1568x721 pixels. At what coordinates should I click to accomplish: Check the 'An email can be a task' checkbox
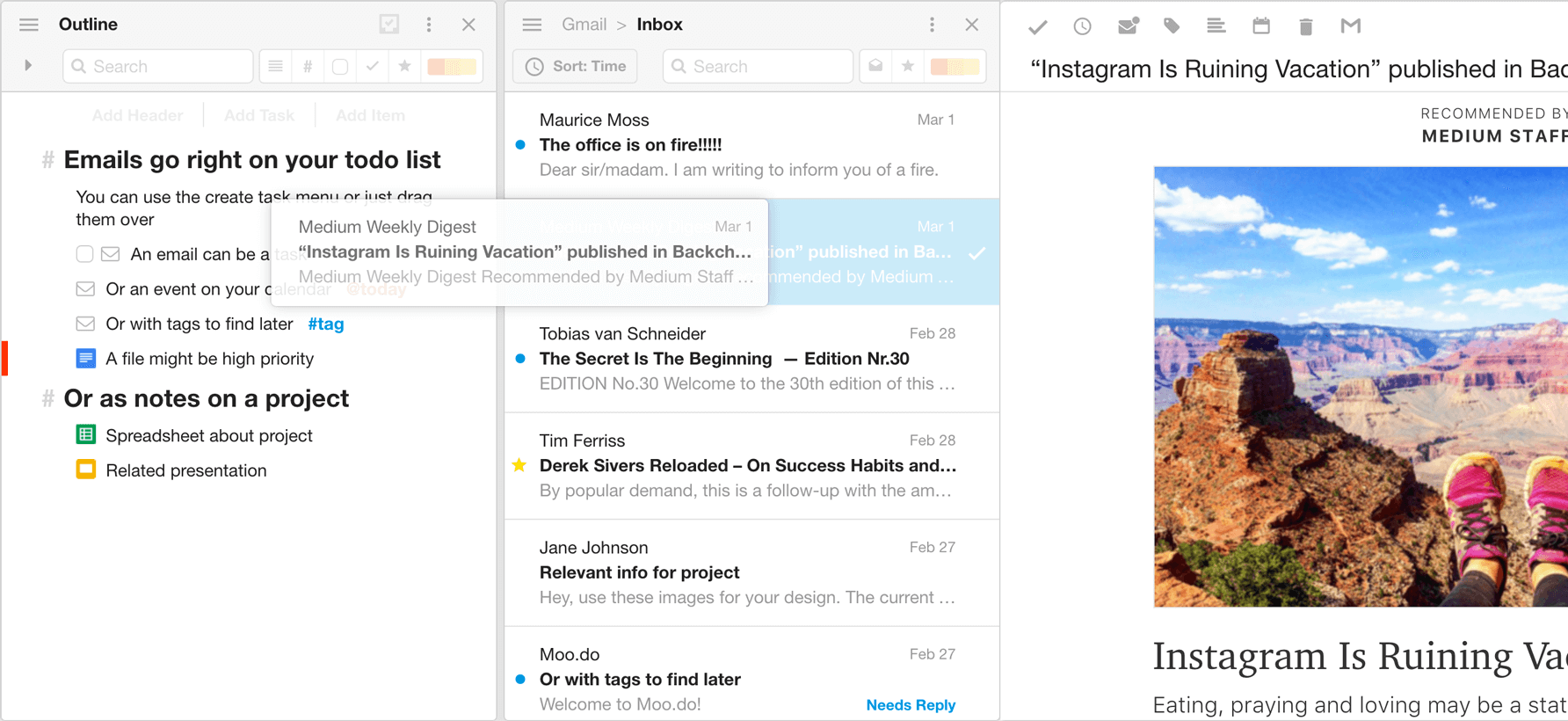coord(84,254)
